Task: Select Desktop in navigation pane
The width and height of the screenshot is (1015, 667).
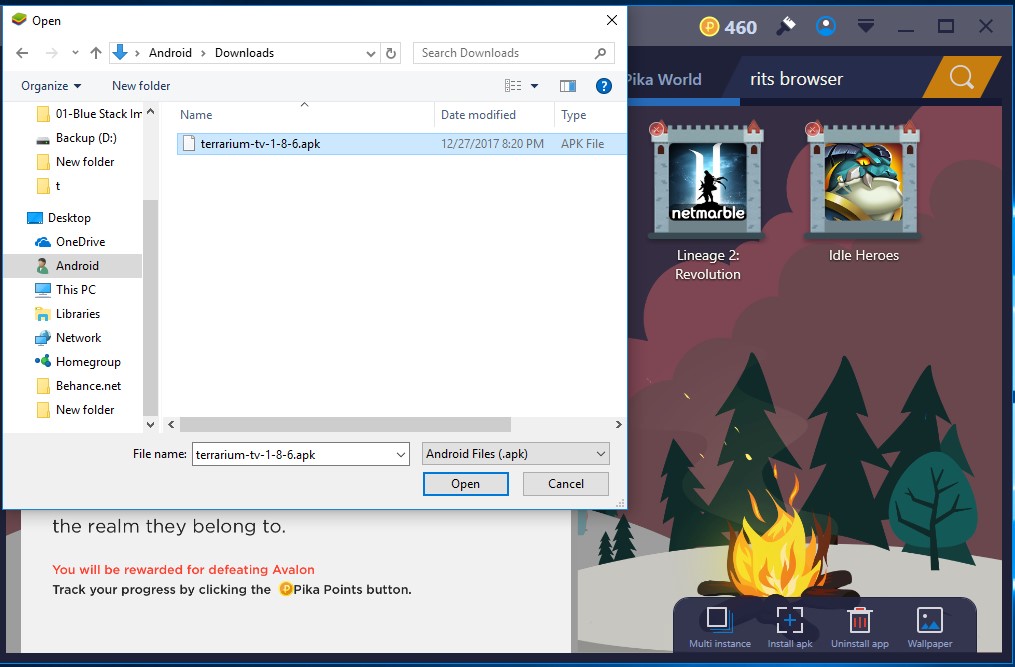Action: [58, 218]
